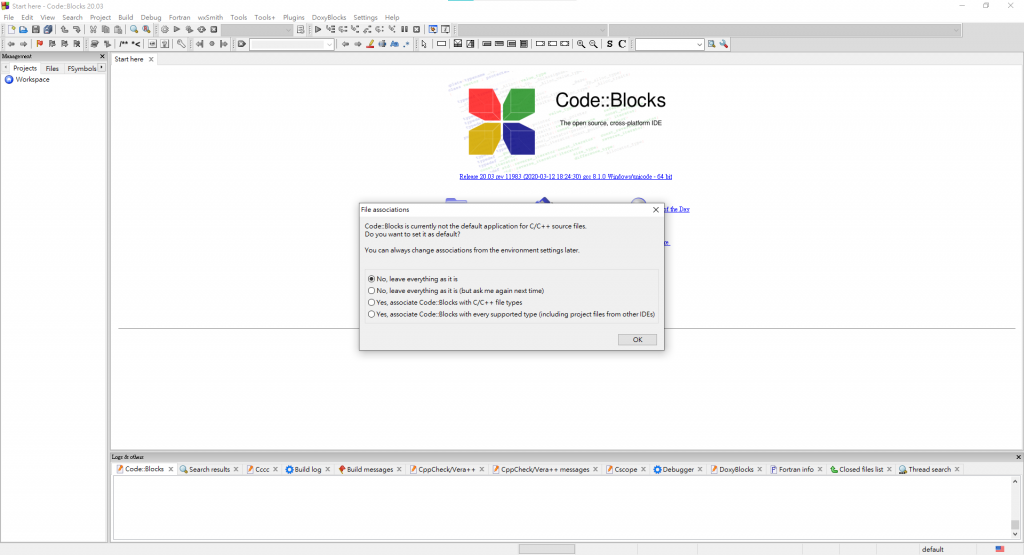Viewport: 1024px width, 555px height.
Task: Close the Management panel
Action: pos(102,56)
